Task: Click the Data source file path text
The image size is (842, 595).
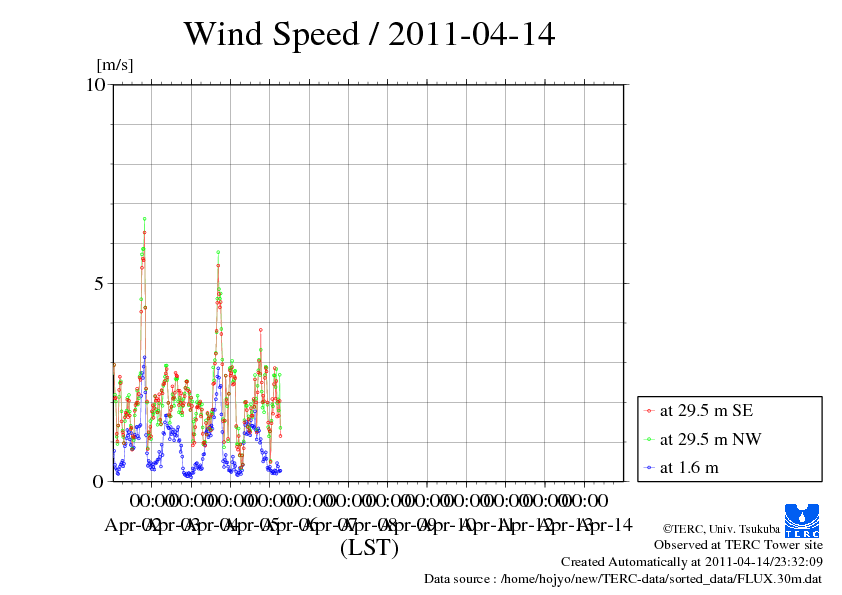Action: (x=623, y=579)
